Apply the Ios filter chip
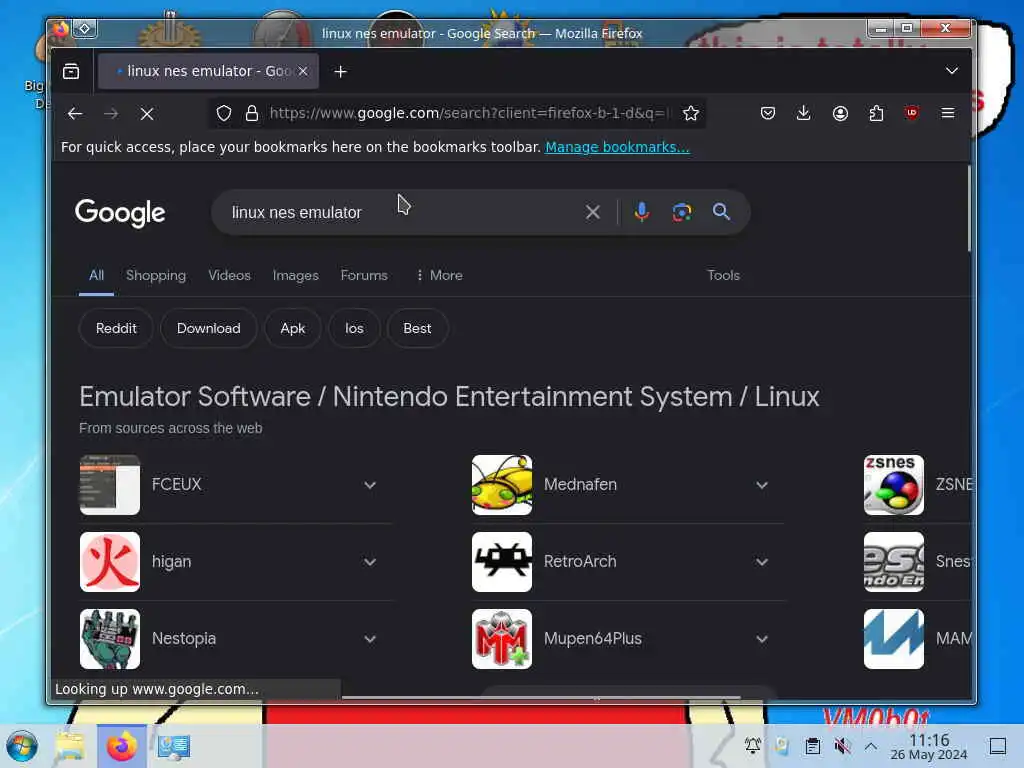Screen dimensions: 1024x768 (x=354, y=328)
